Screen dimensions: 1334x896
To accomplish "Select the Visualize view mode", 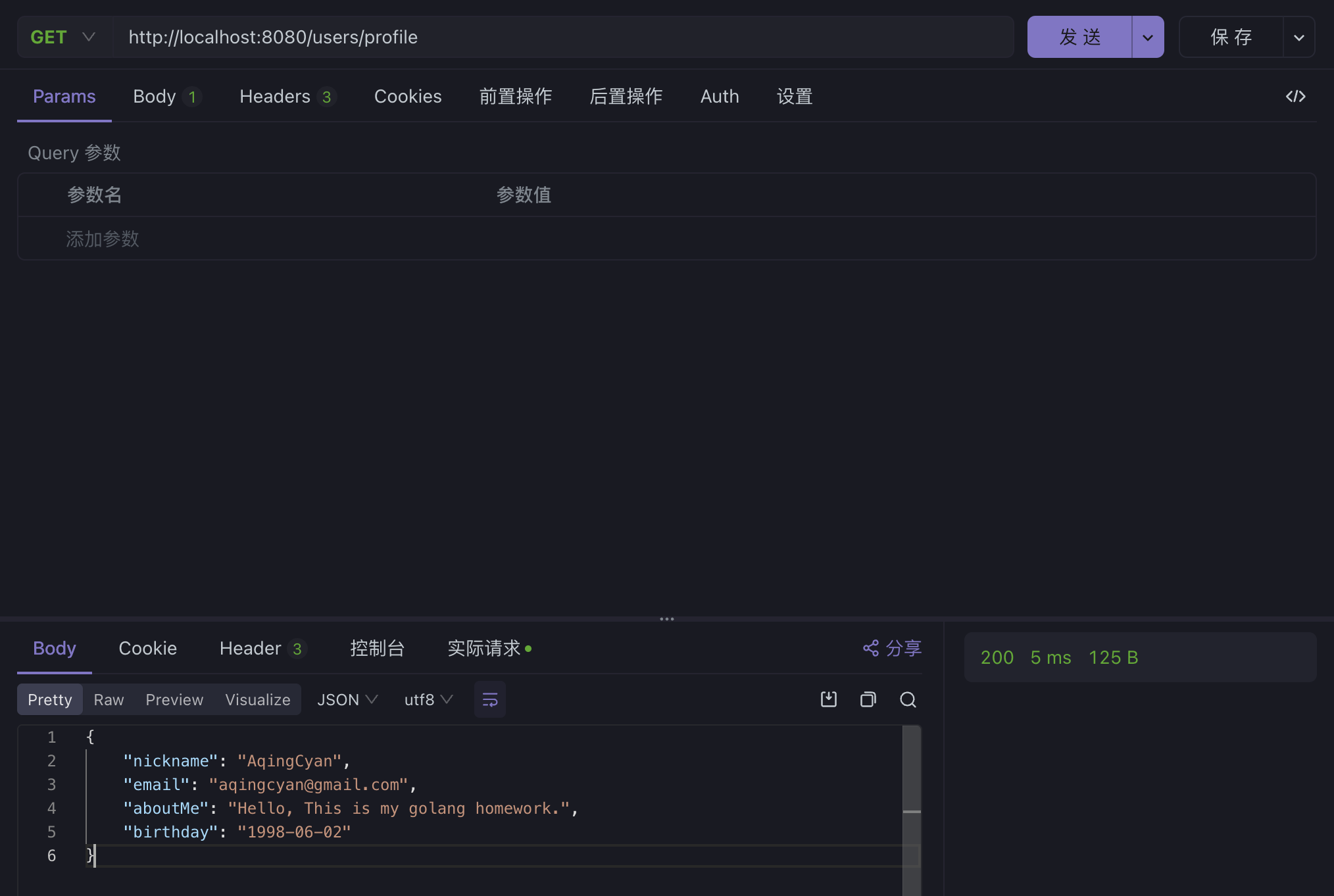I will tap(258, 699).
